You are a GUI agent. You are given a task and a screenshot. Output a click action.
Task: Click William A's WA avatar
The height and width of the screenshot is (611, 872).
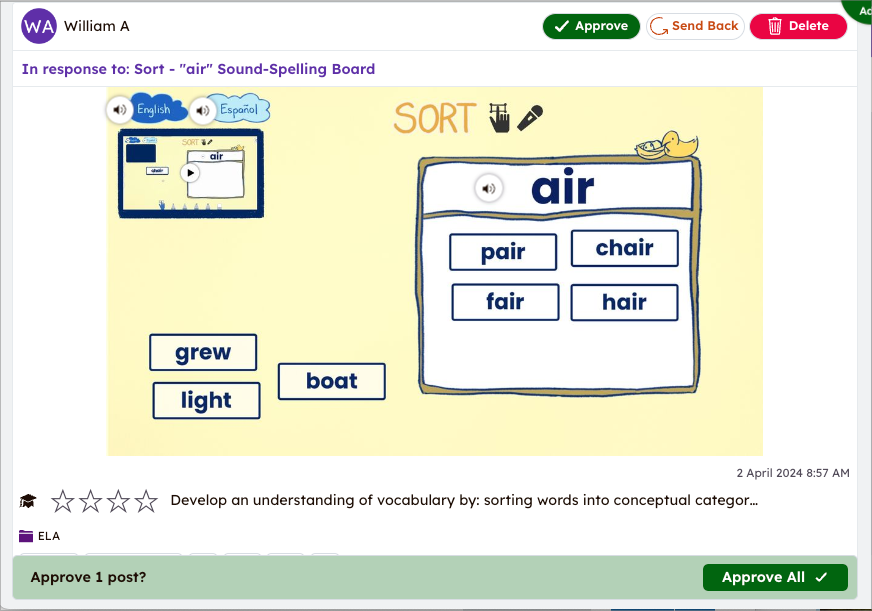point(38,26)
